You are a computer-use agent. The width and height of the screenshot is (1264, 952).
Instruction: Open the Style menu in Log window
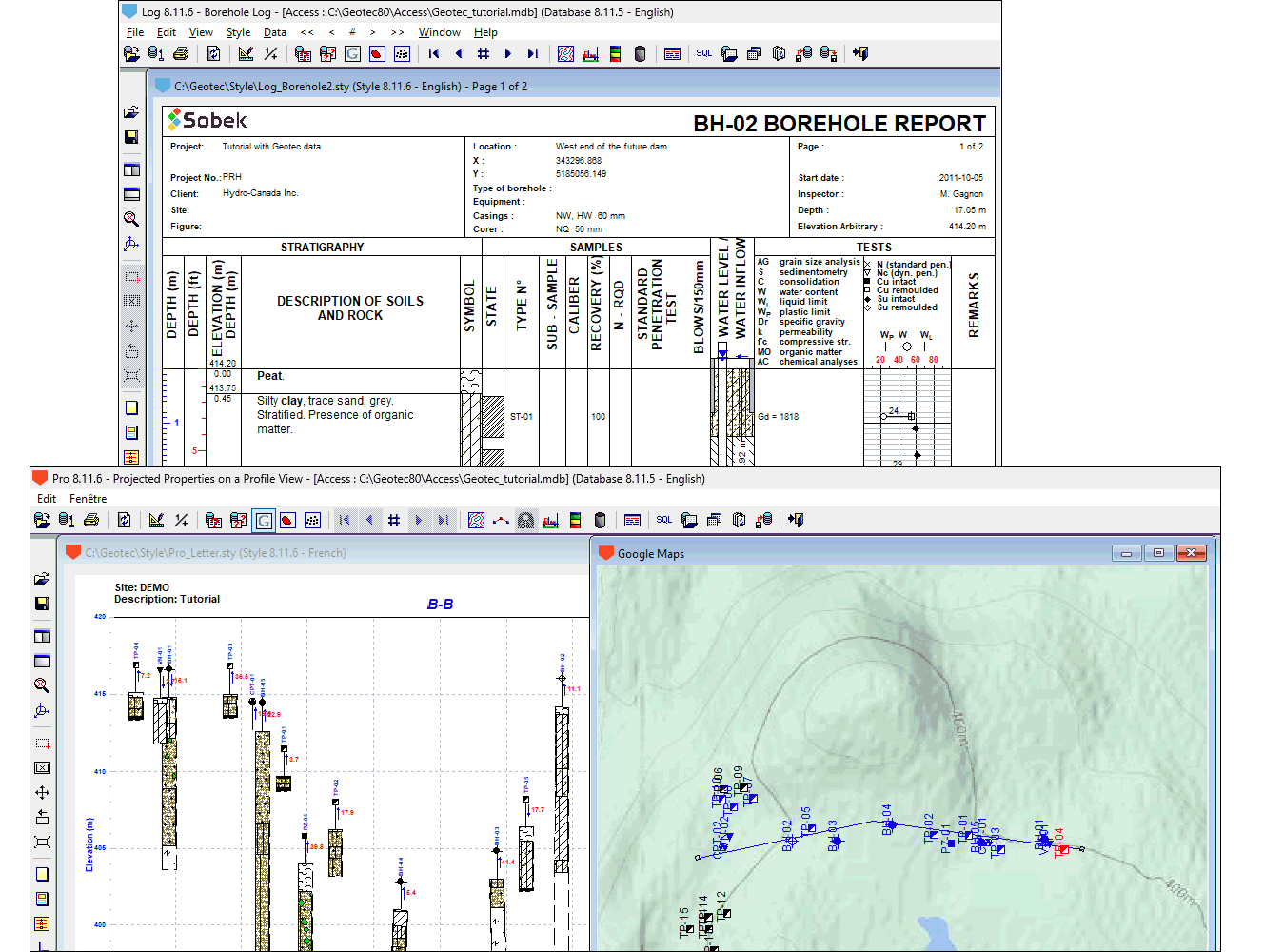click(238, 32)
